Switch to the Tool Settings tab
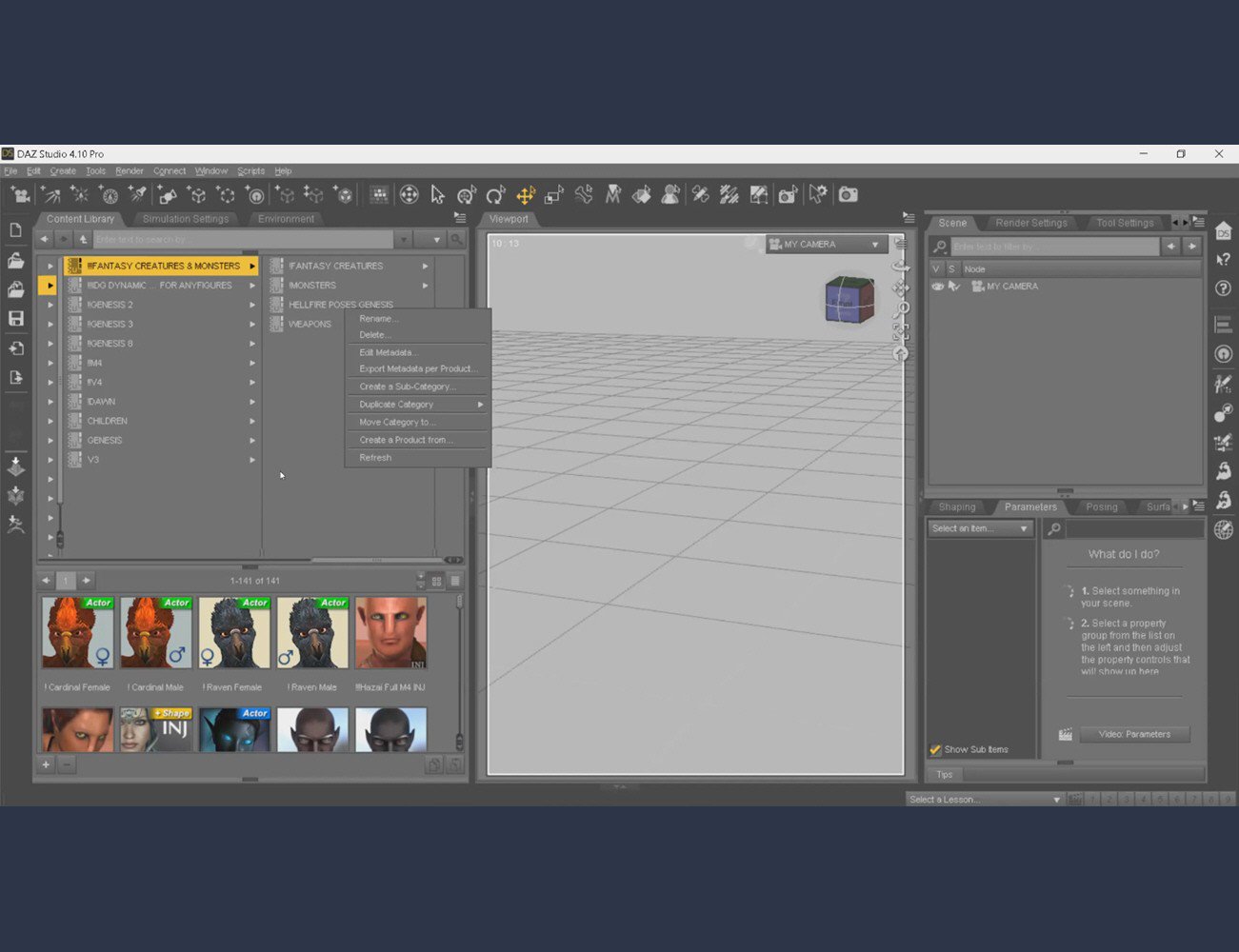The height and width of the screenshot is (952, 1239). coord(1124,223)
